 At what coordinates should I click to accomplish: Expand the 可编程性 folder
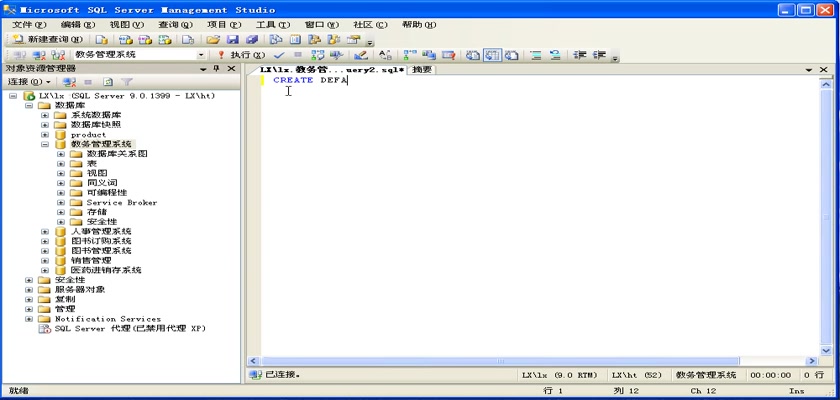pyautogui.click(x=61, y=193)
